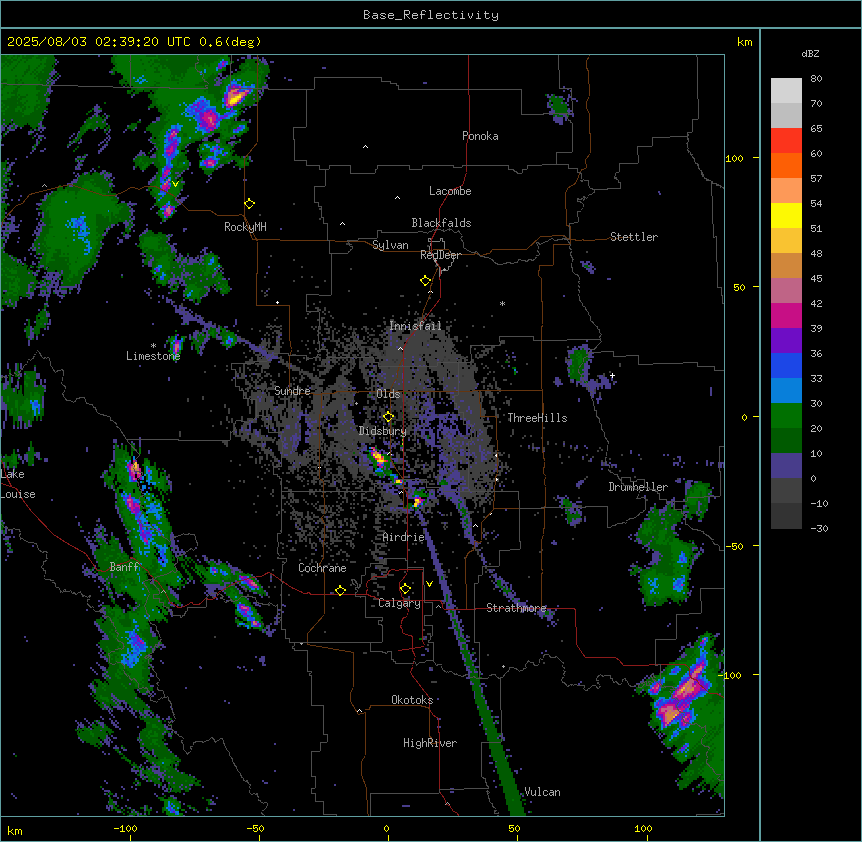Select the Limestone label
Screen dimensions: 862x842
153,356
